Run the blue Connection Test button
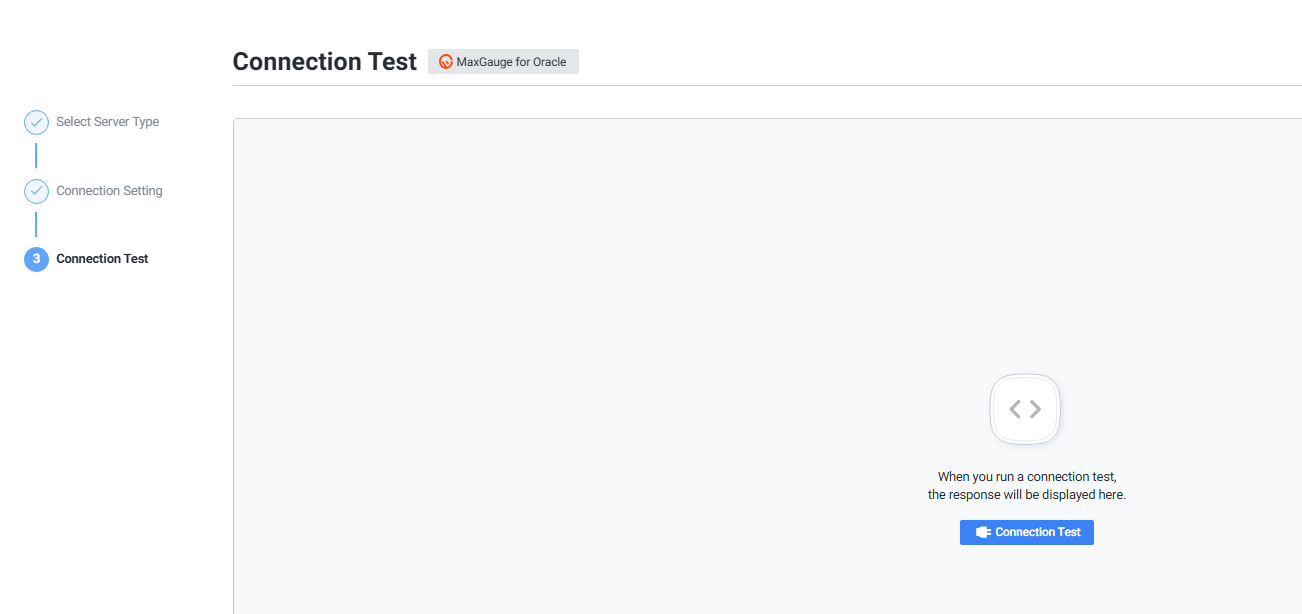The width and height of the screenshot is (1302, 614). coord(1027,532)
